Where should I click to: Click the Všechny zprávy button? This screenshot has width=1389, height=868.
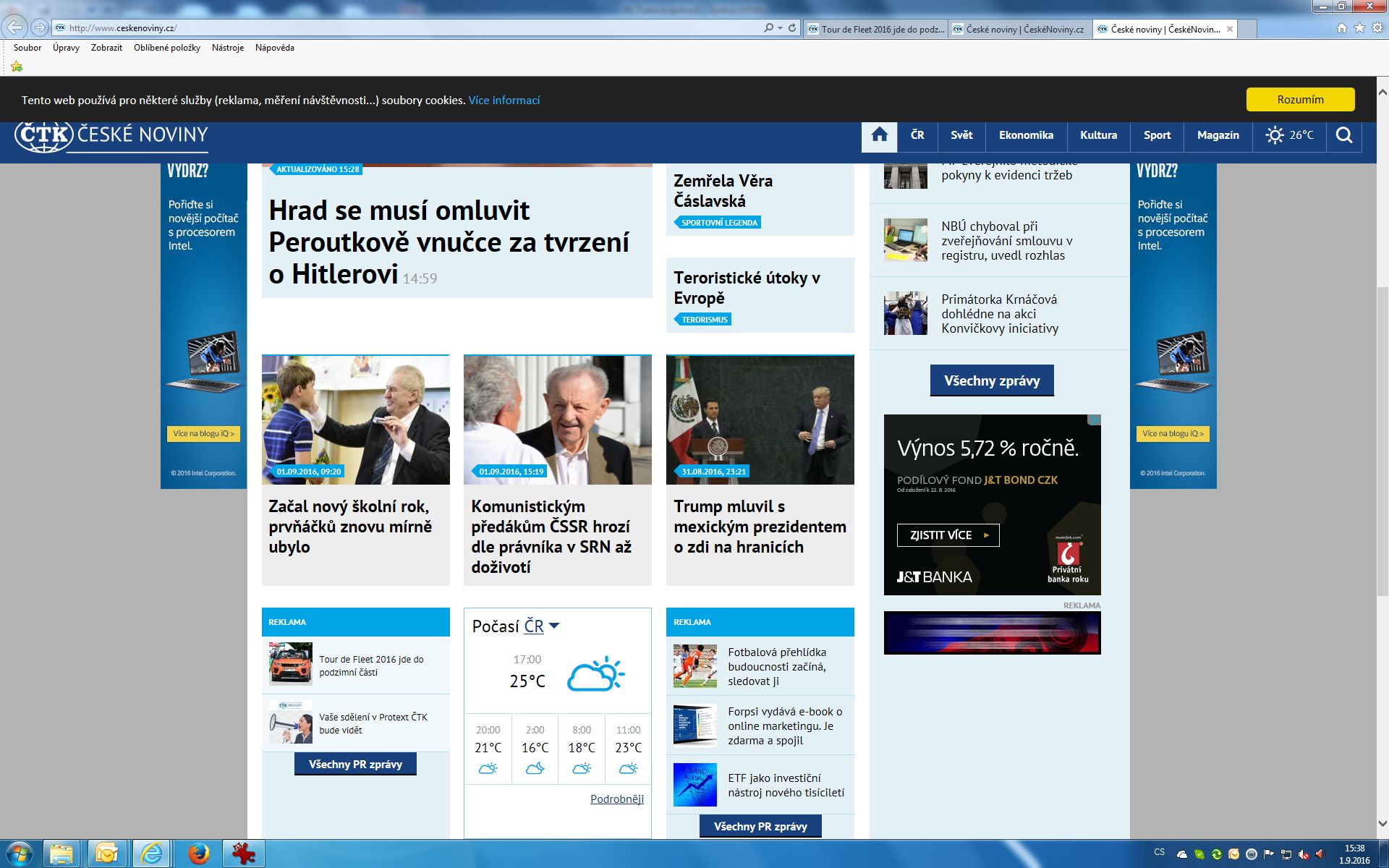click(x=992, y=381)
